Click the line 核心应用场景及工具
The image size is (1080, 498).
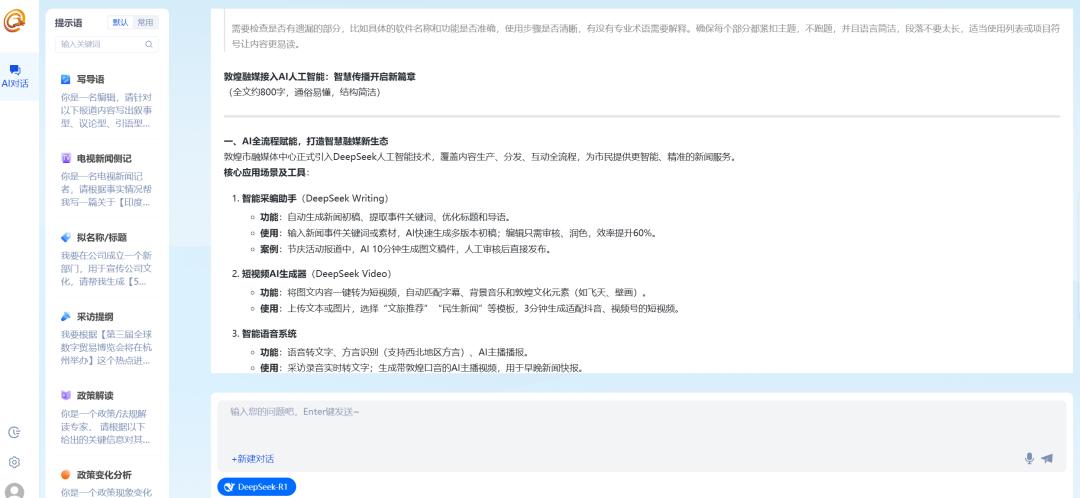(x=267, y=172)
